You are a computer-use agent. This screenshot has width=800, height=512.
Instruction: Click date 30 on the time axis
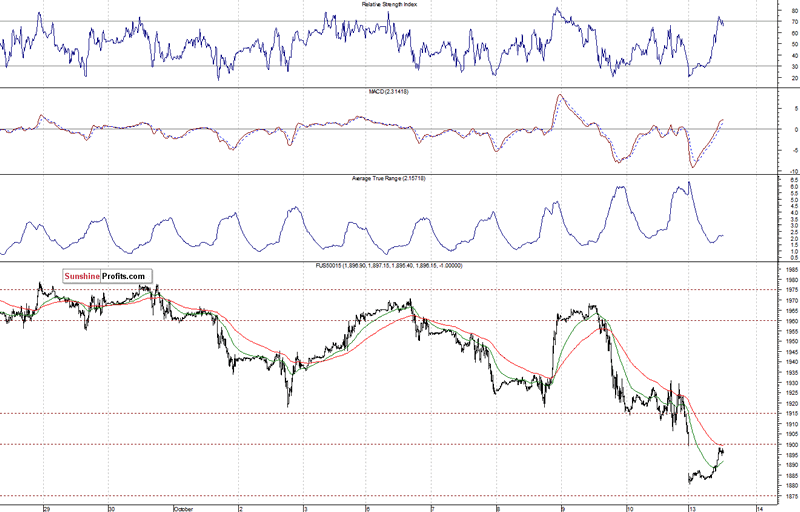(x=111, y=507)
